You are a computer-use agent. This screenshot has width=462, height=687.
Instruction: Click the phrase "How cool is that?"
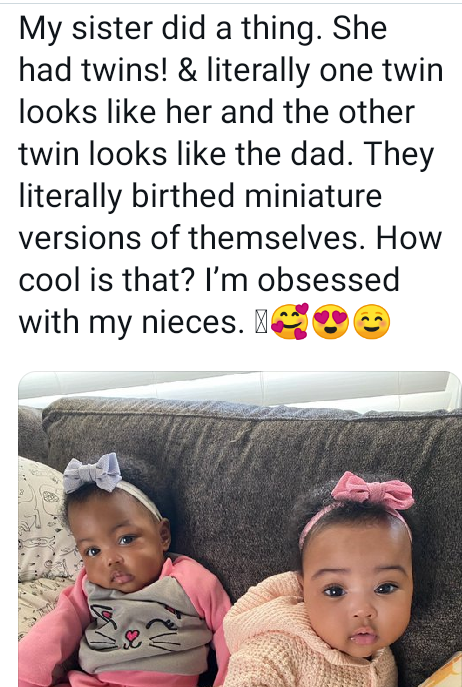pos(231,259)
